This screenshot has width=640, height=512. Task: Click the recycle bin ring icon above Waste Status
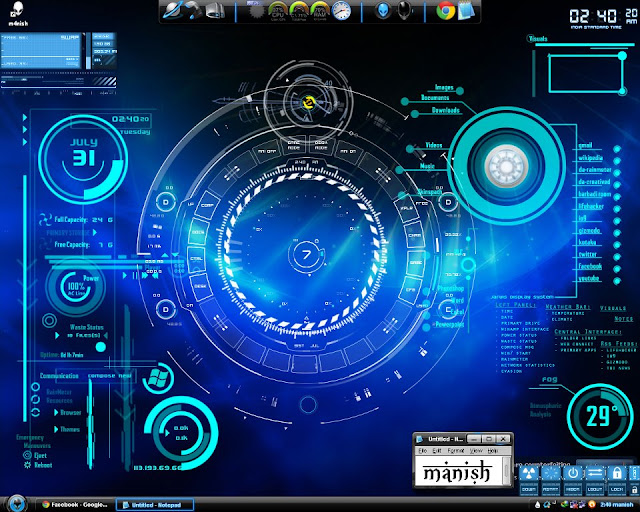pos(49,321)
